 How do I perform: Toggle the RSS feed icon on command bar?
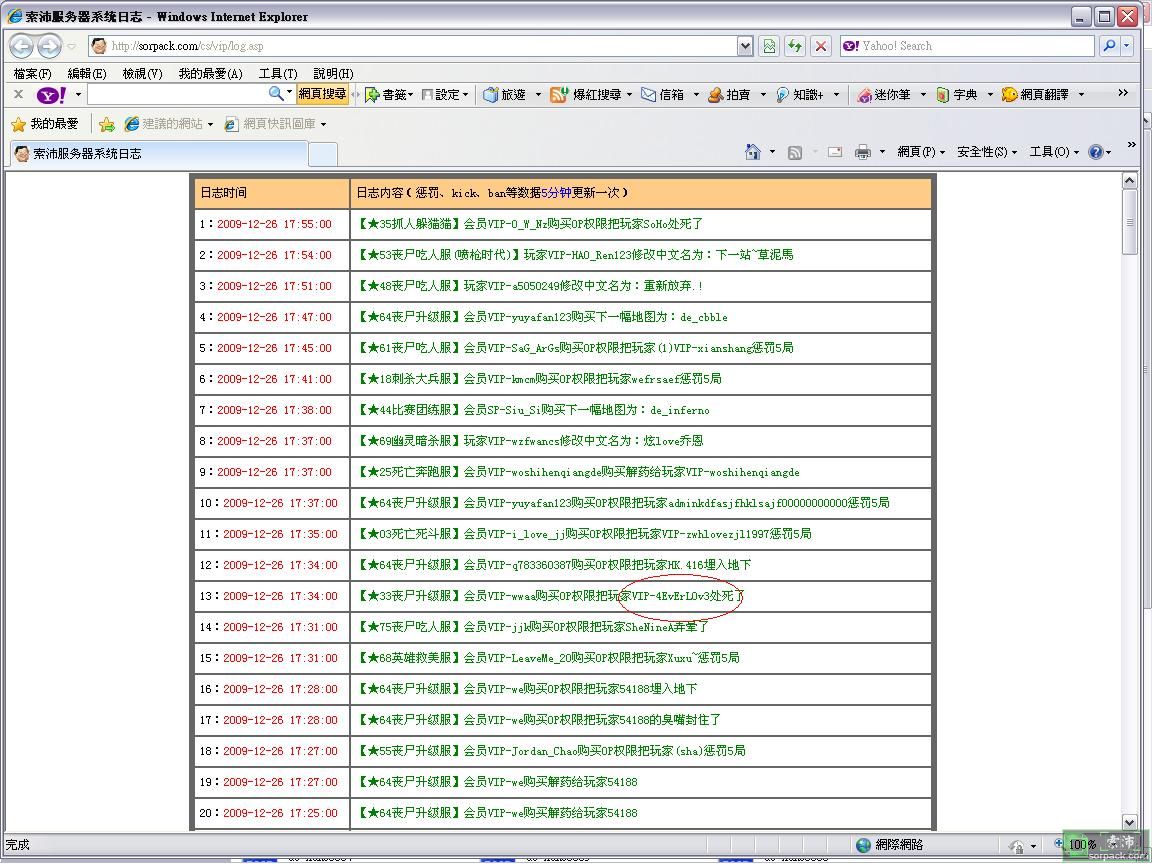click(x=797, y=151)
